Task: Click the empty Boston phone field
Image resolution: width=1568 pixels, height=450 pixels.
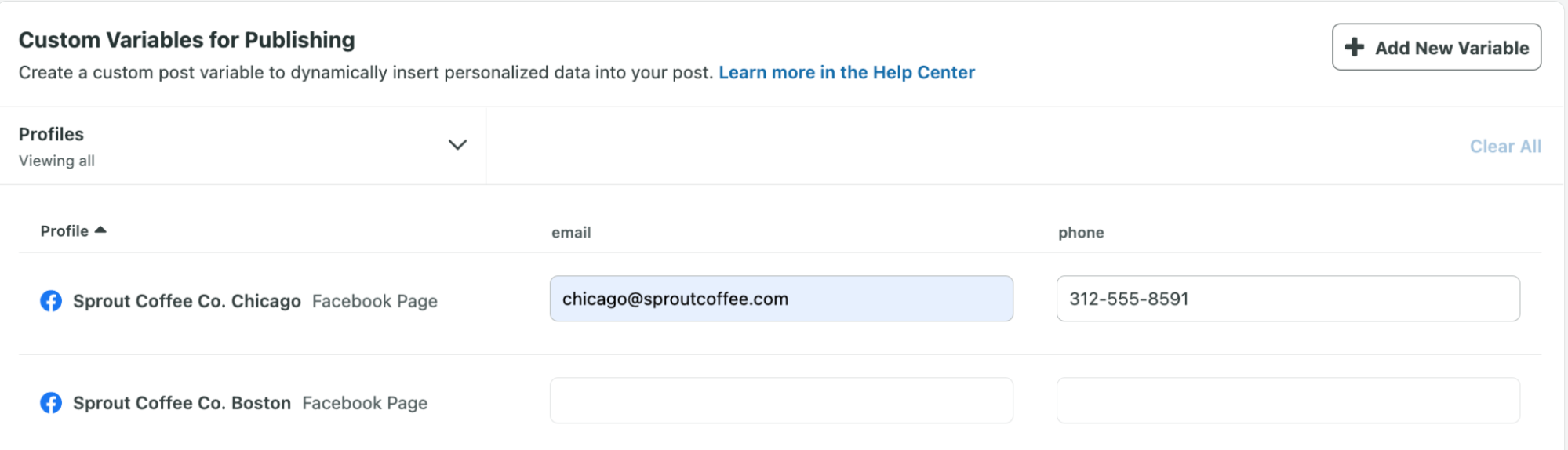Action: [x=1288, y=401]
